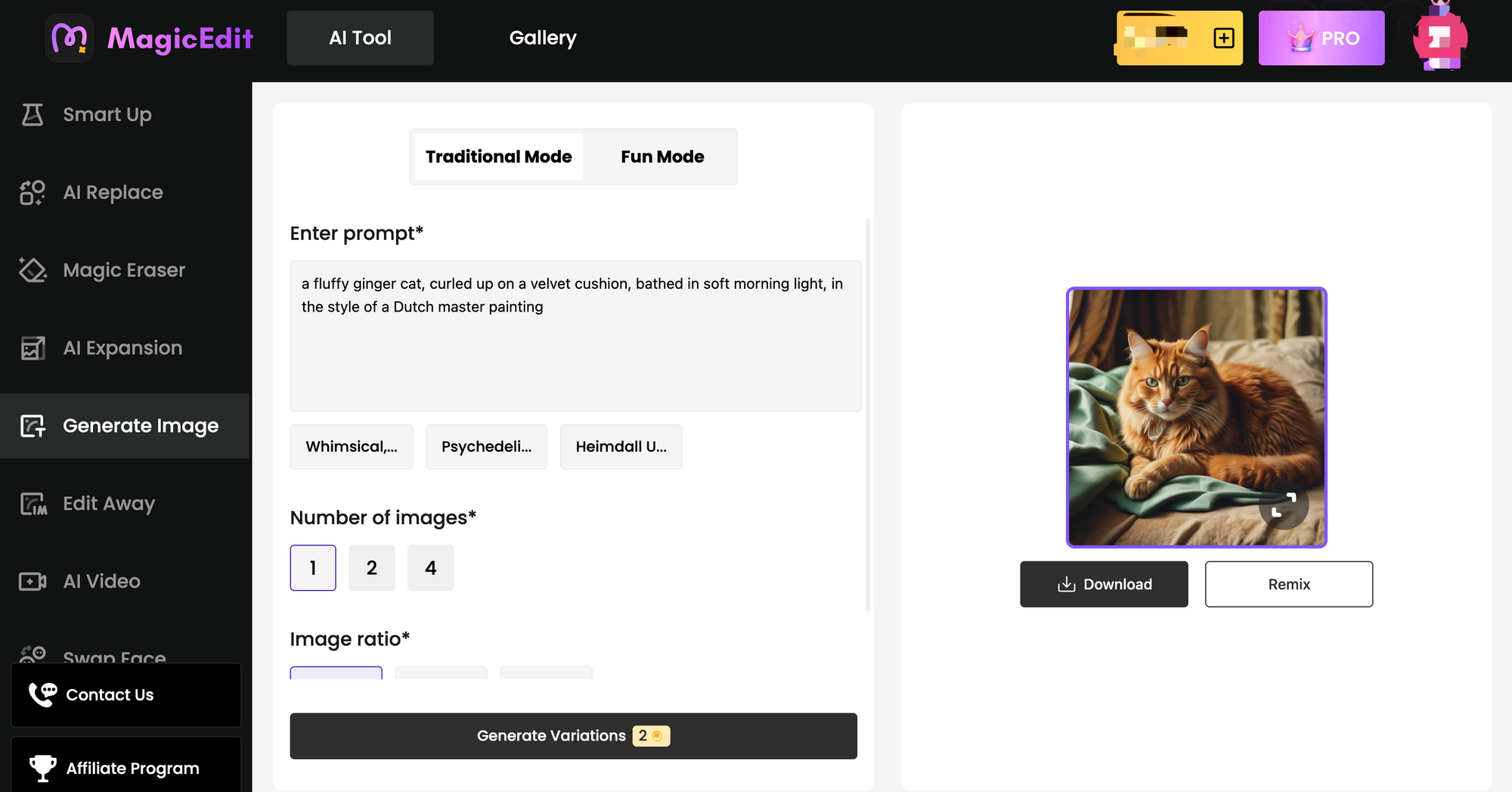Choose 1 as number of images

point(313,568)
